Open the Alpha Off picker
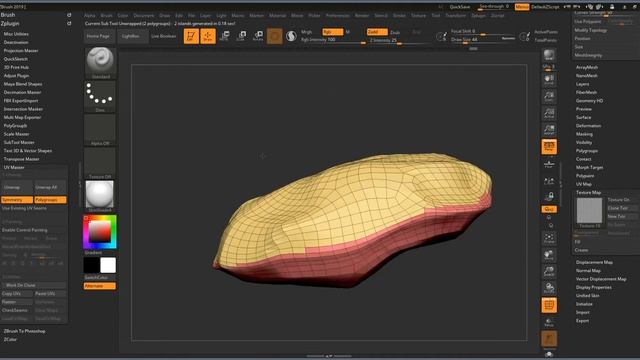Screen dimensions: 640x360 click(100, 130)
